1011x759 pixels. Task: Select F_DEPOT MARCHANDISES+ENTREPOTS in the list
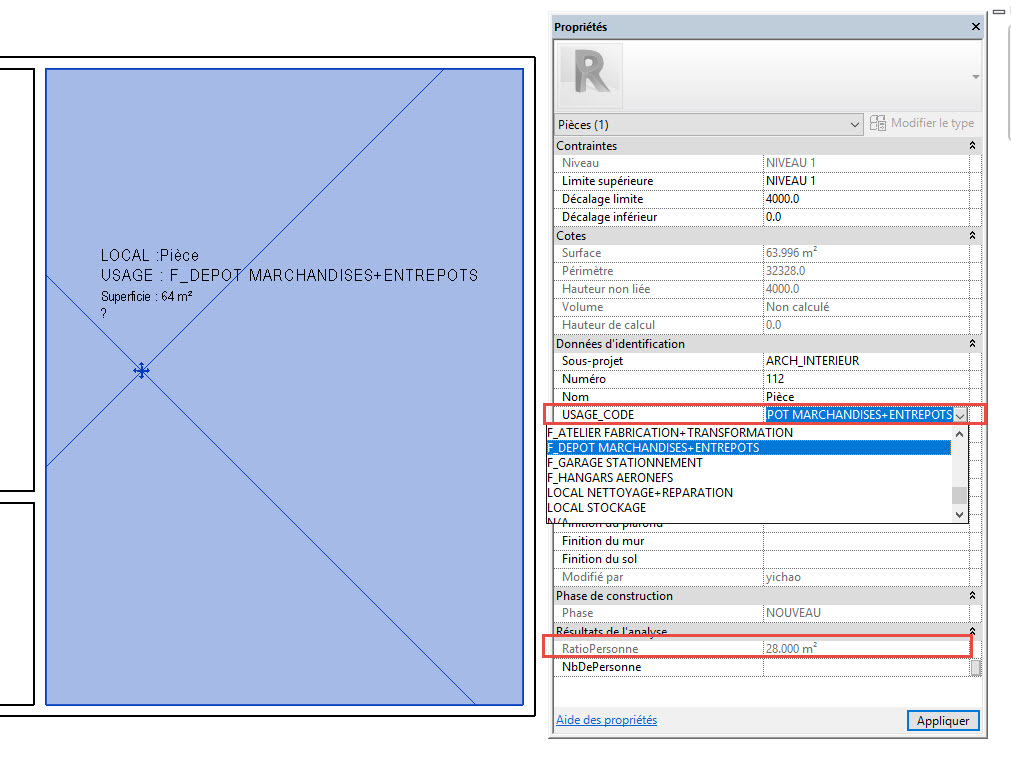(x=749, y=448)
